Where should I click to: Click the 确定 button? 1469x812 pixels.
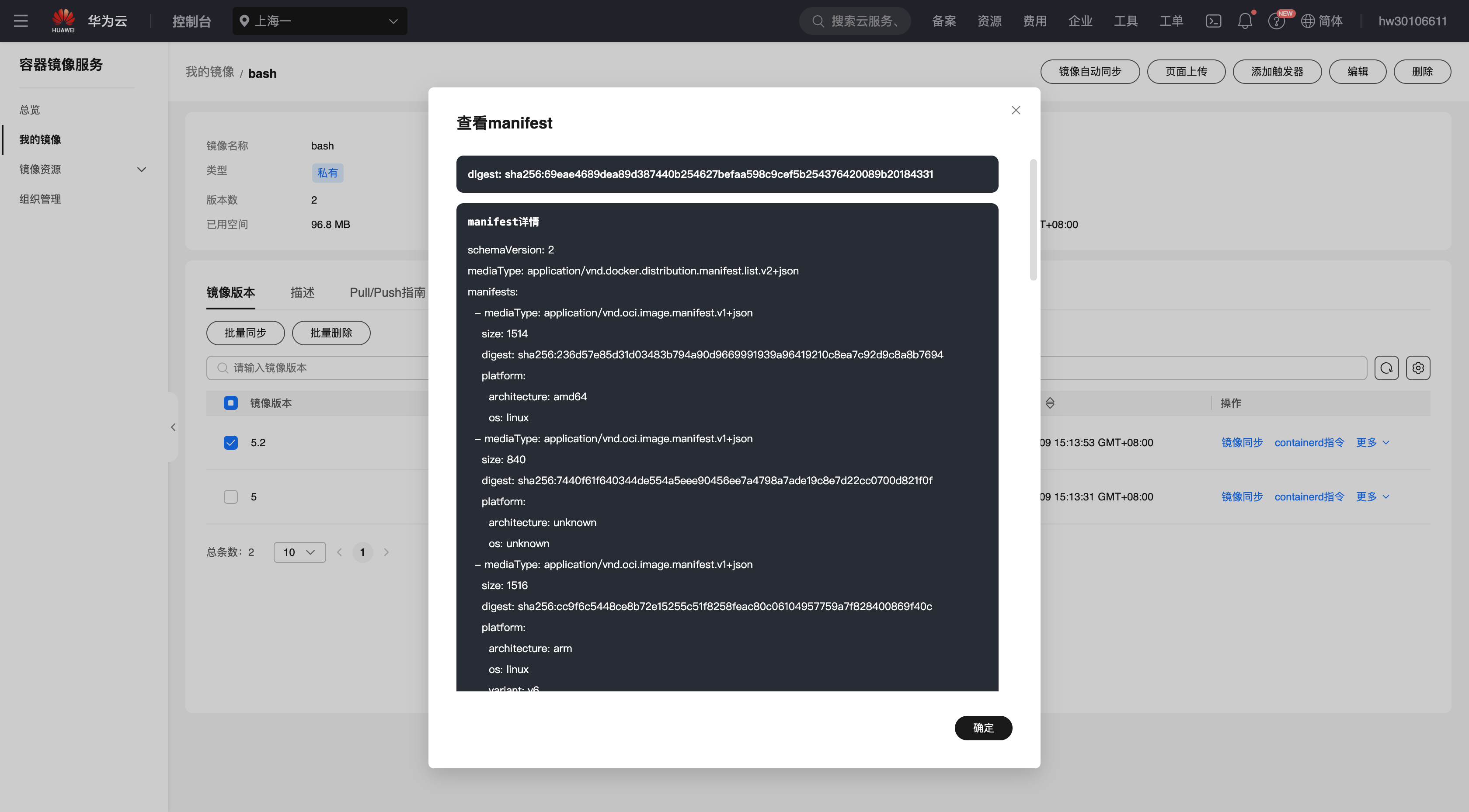[x=983, y=728]
